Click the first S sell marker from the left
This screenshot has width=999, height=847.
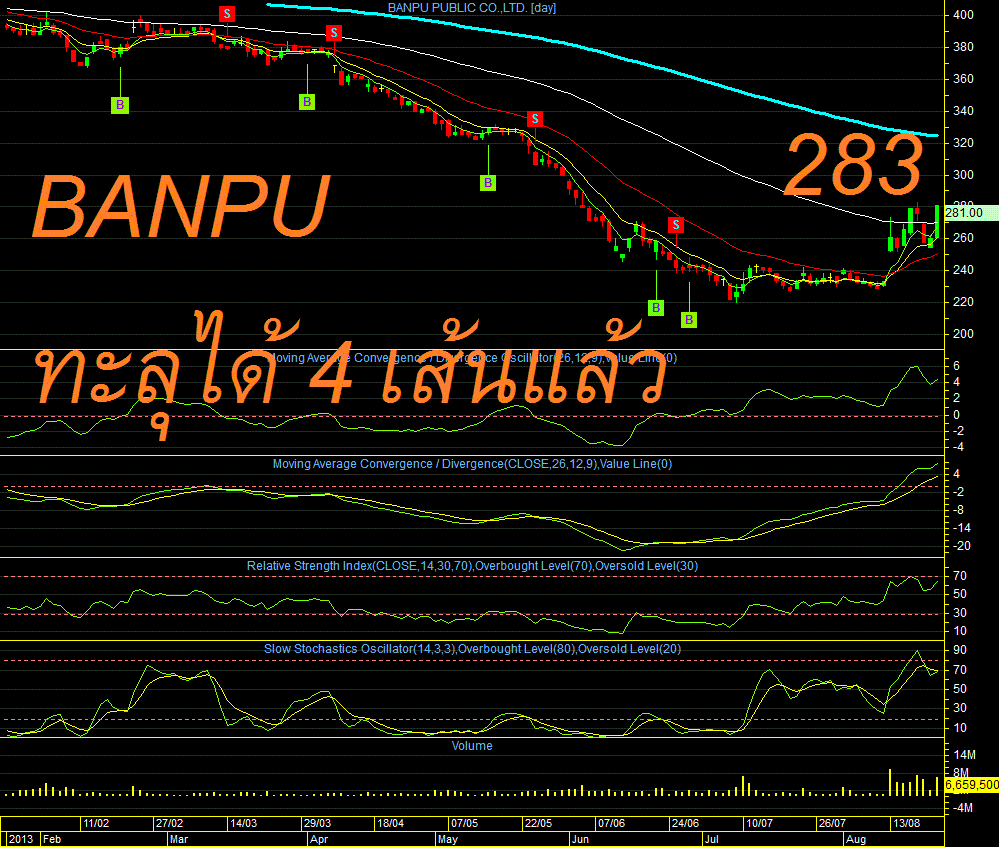click(x=227, y=14)
